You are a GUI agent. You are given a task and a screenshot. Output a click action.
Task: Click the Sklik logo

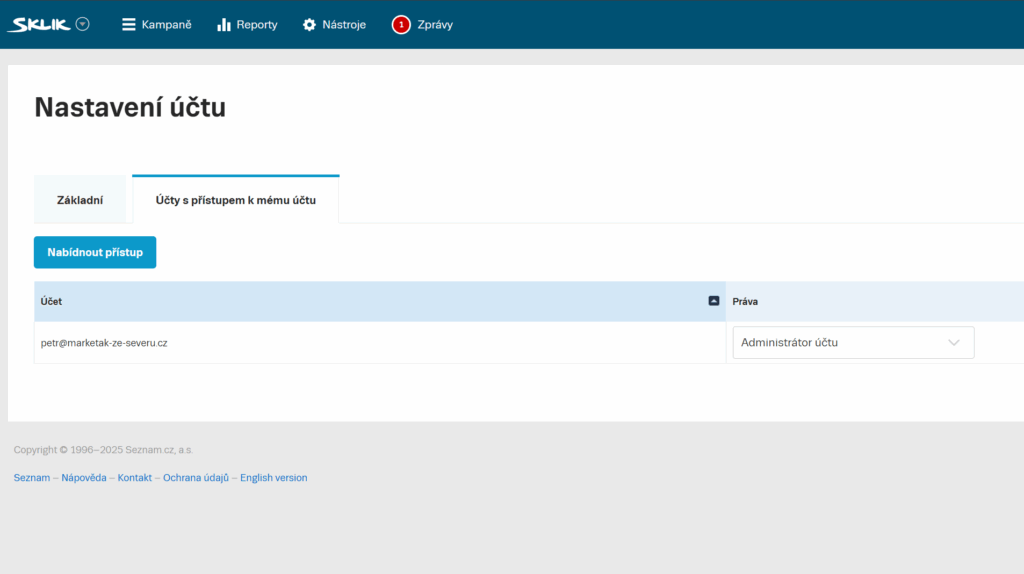click(x=38, y=24)
